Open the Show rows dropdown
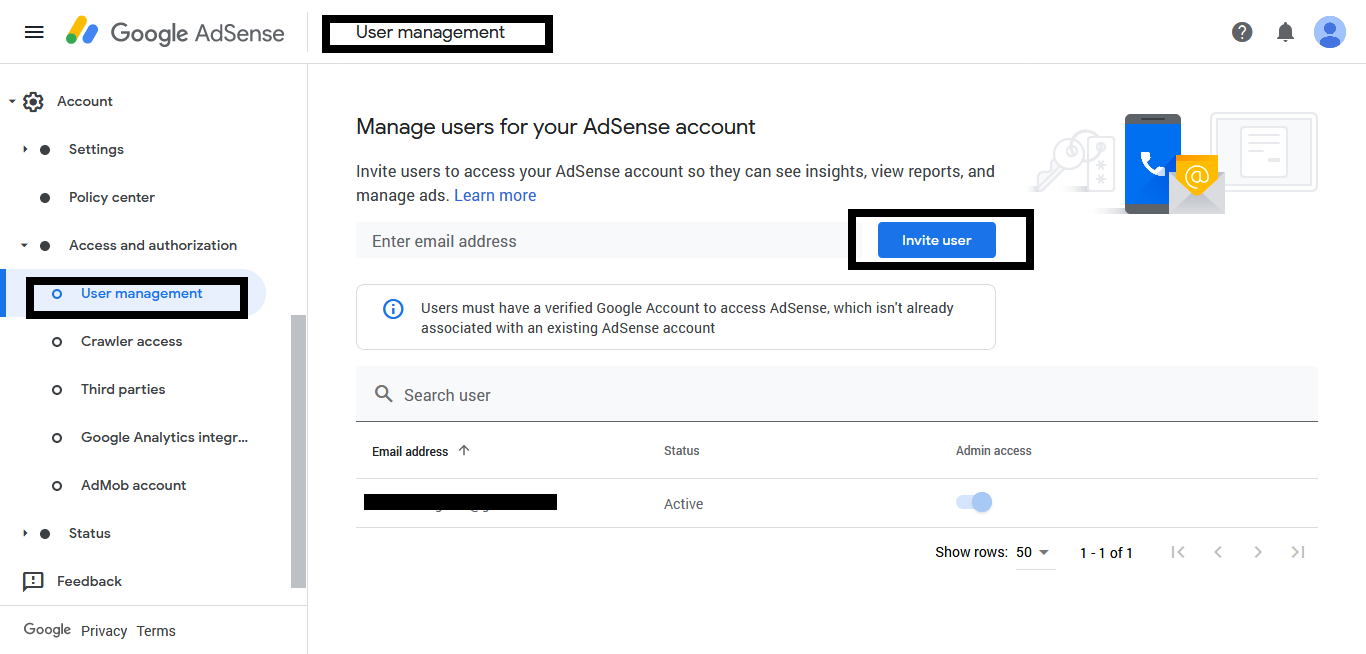Screen dimensions: 1366x654 tap(1034, 552)
